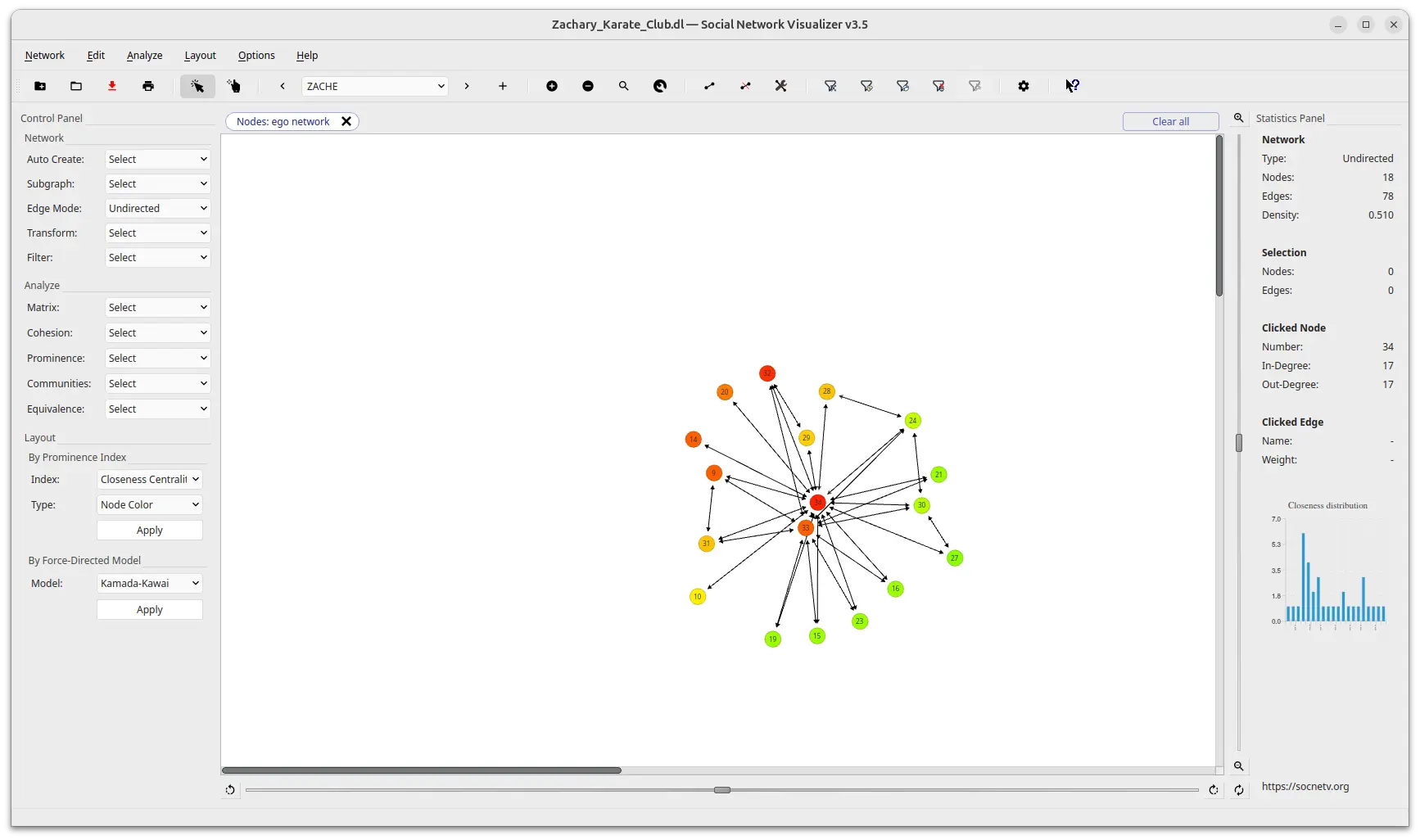Rotate canvas clockwise with right rotate icon
This screenshot has height=840, width=1420.
(x=1214, y=790)
